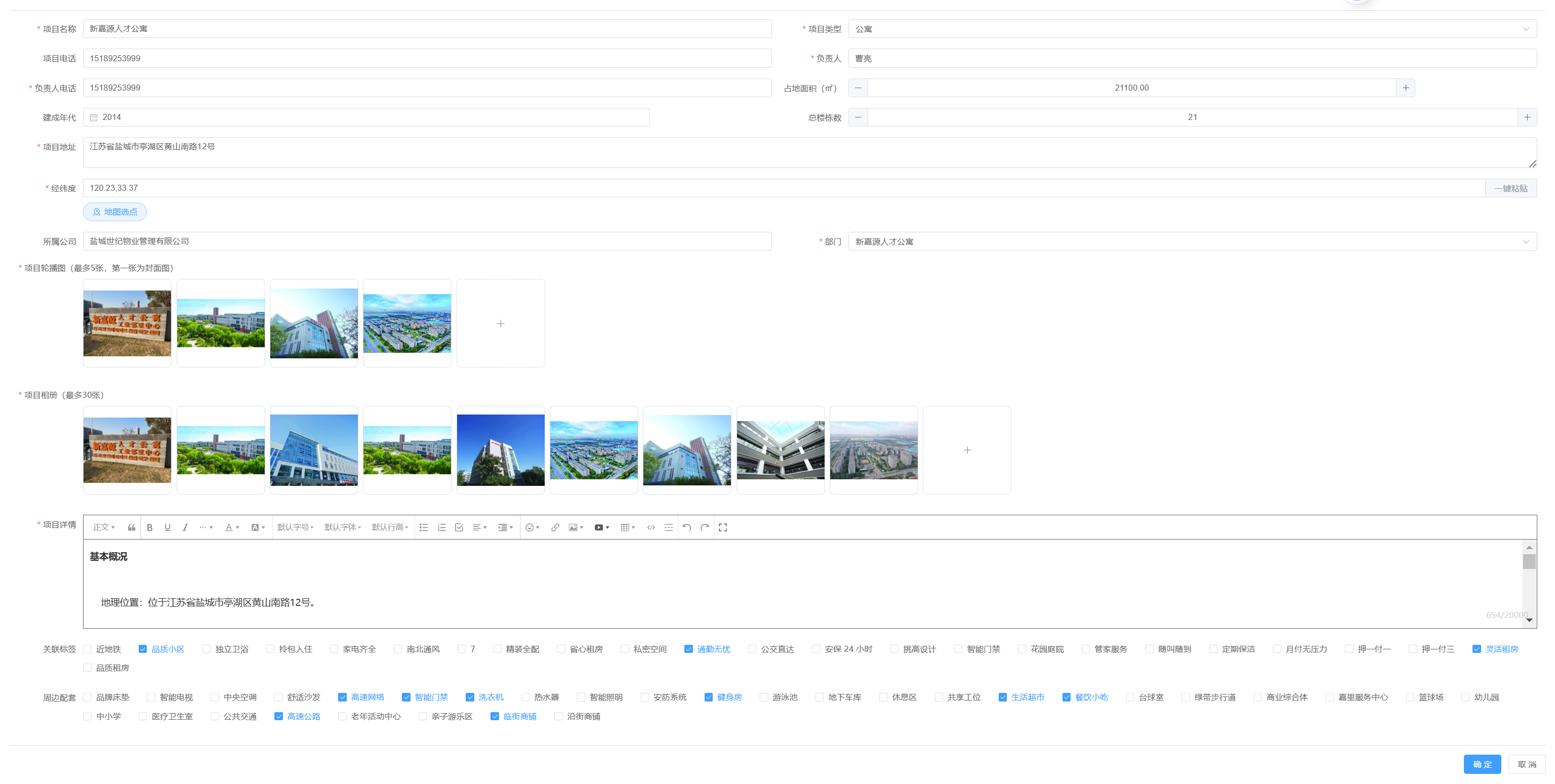Insert blockquote using quote icon
This screenshot has height=784, width=1555.
pyautogui.click(x=131, y=527)
